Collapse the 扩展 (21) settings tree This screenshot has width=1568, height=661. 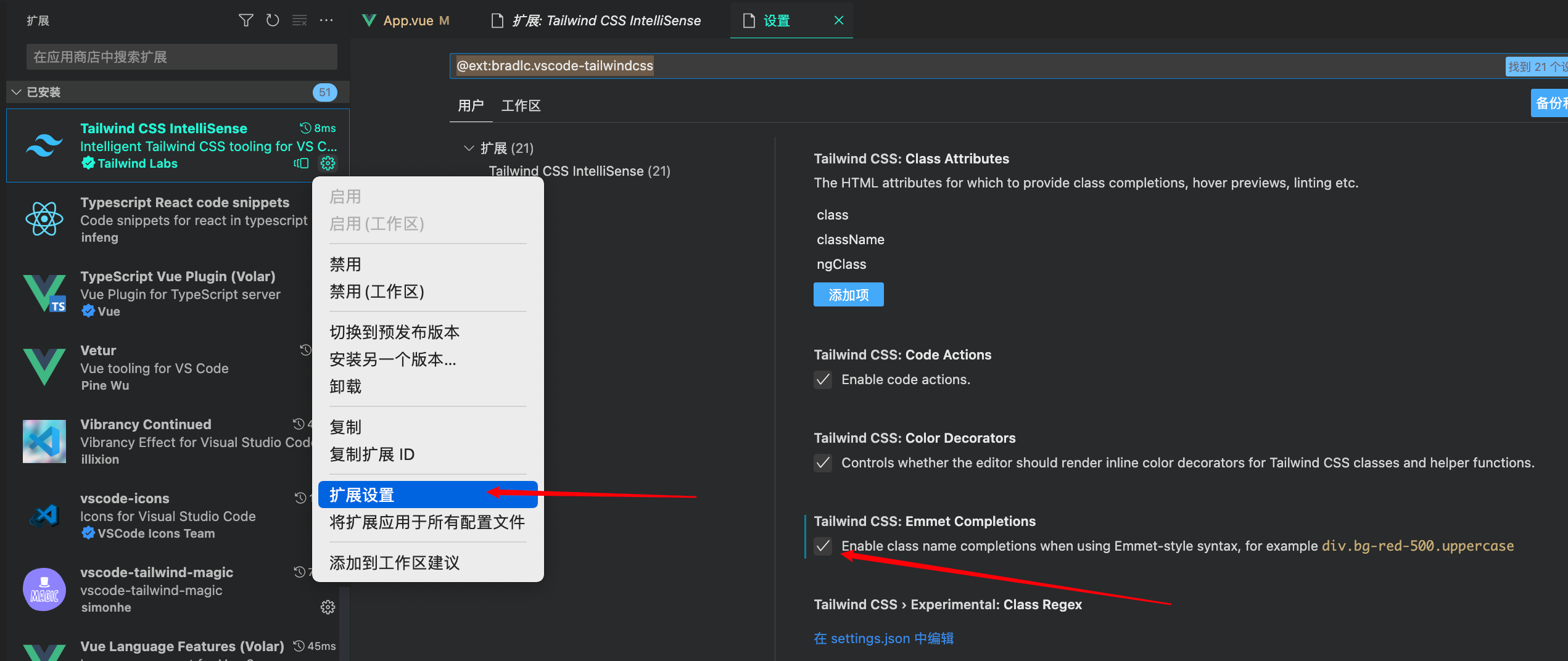click(x=469, y=148)
